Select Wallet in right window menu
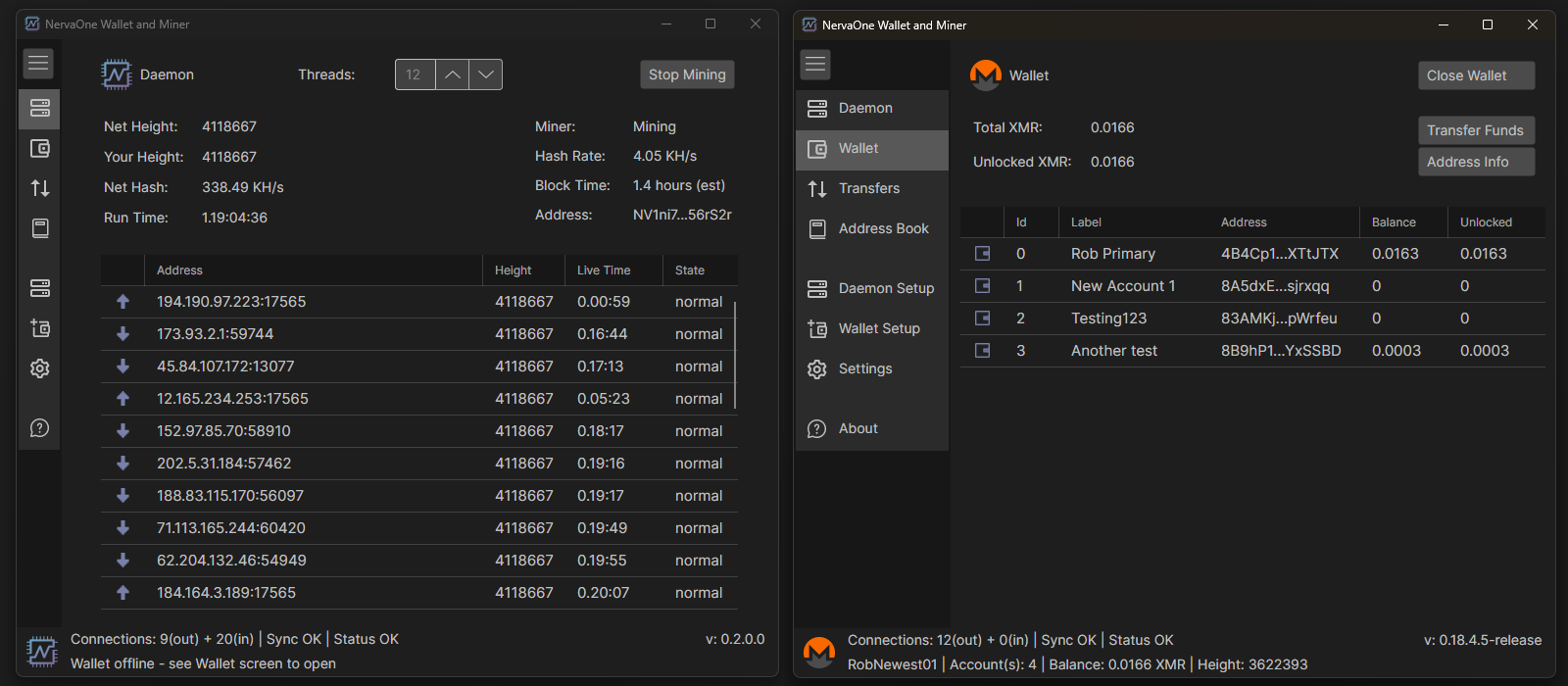Viewport: 1568px width, 686px height. (872, 149)
